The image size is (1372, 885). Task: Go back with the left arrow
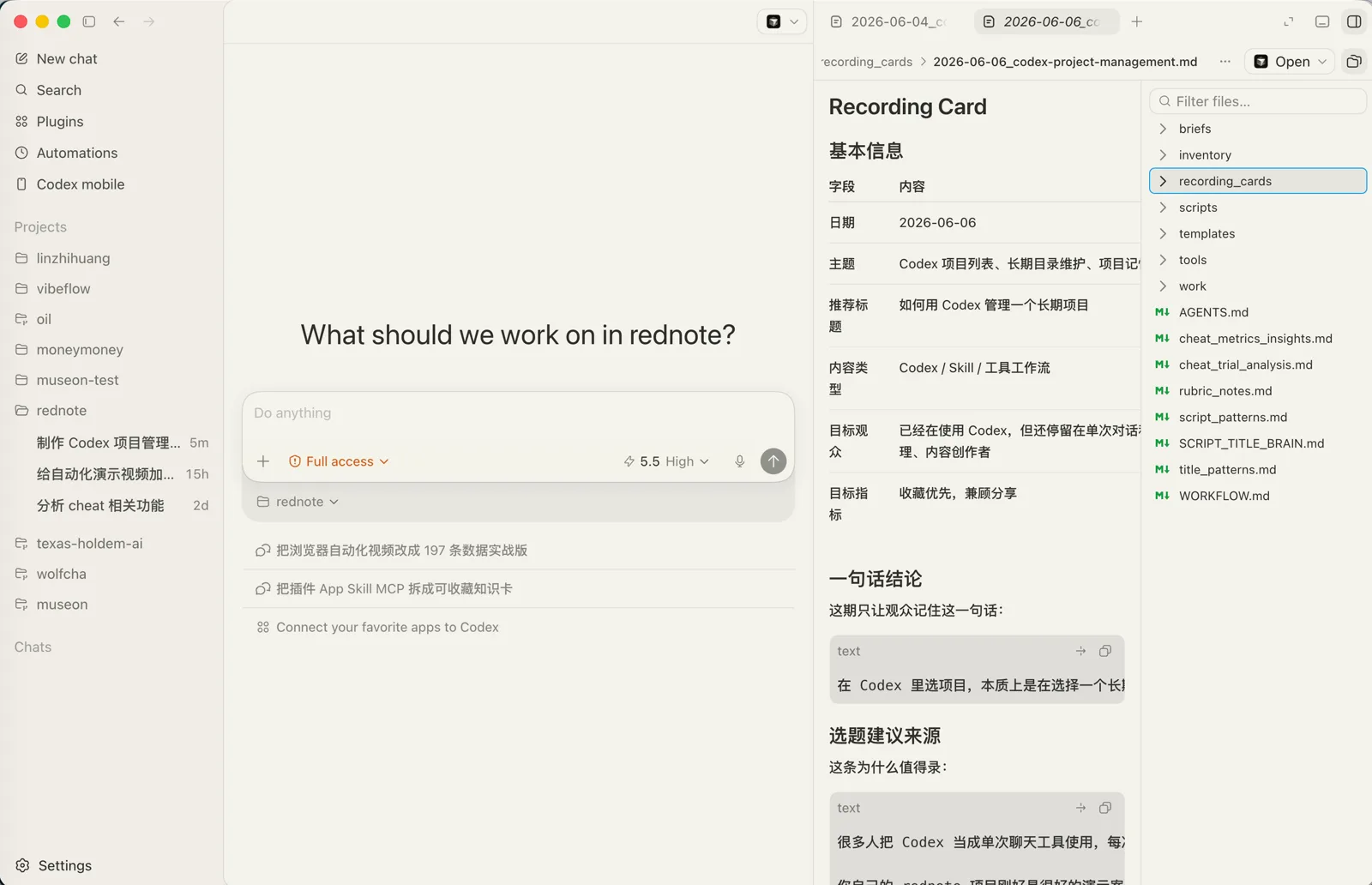point(119,21)
